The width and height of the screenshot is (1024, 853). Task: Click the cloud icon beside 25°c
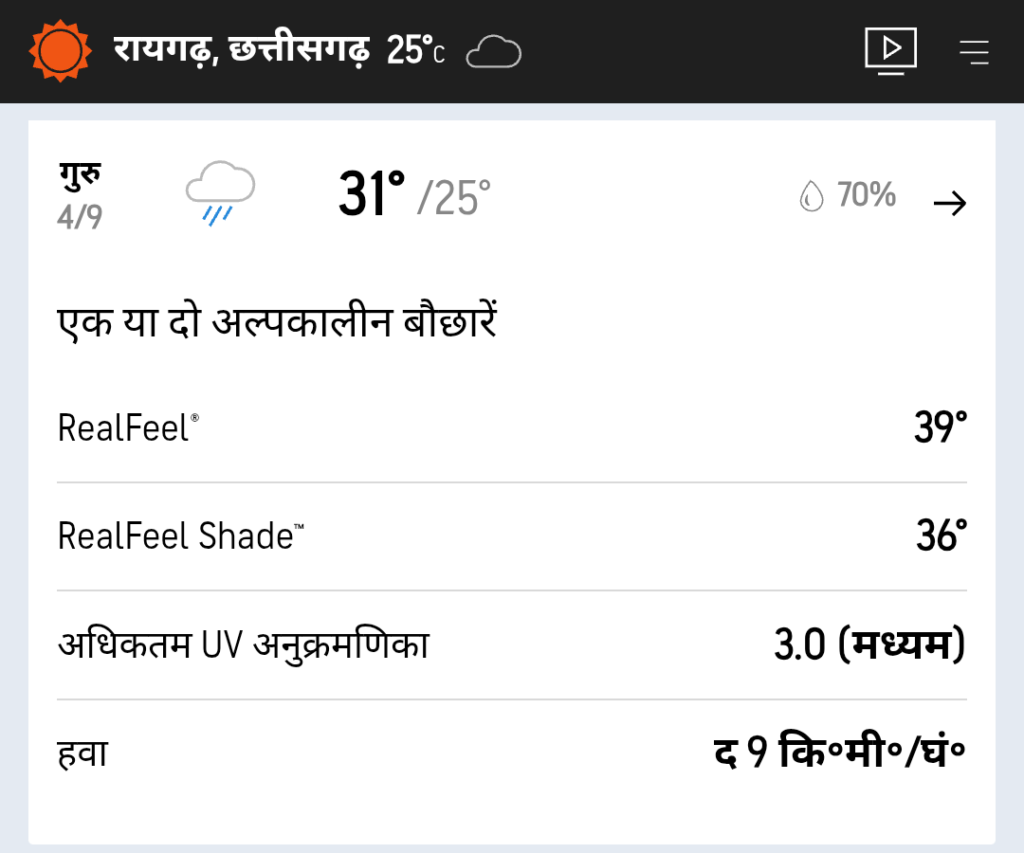[x=494, y=51]
